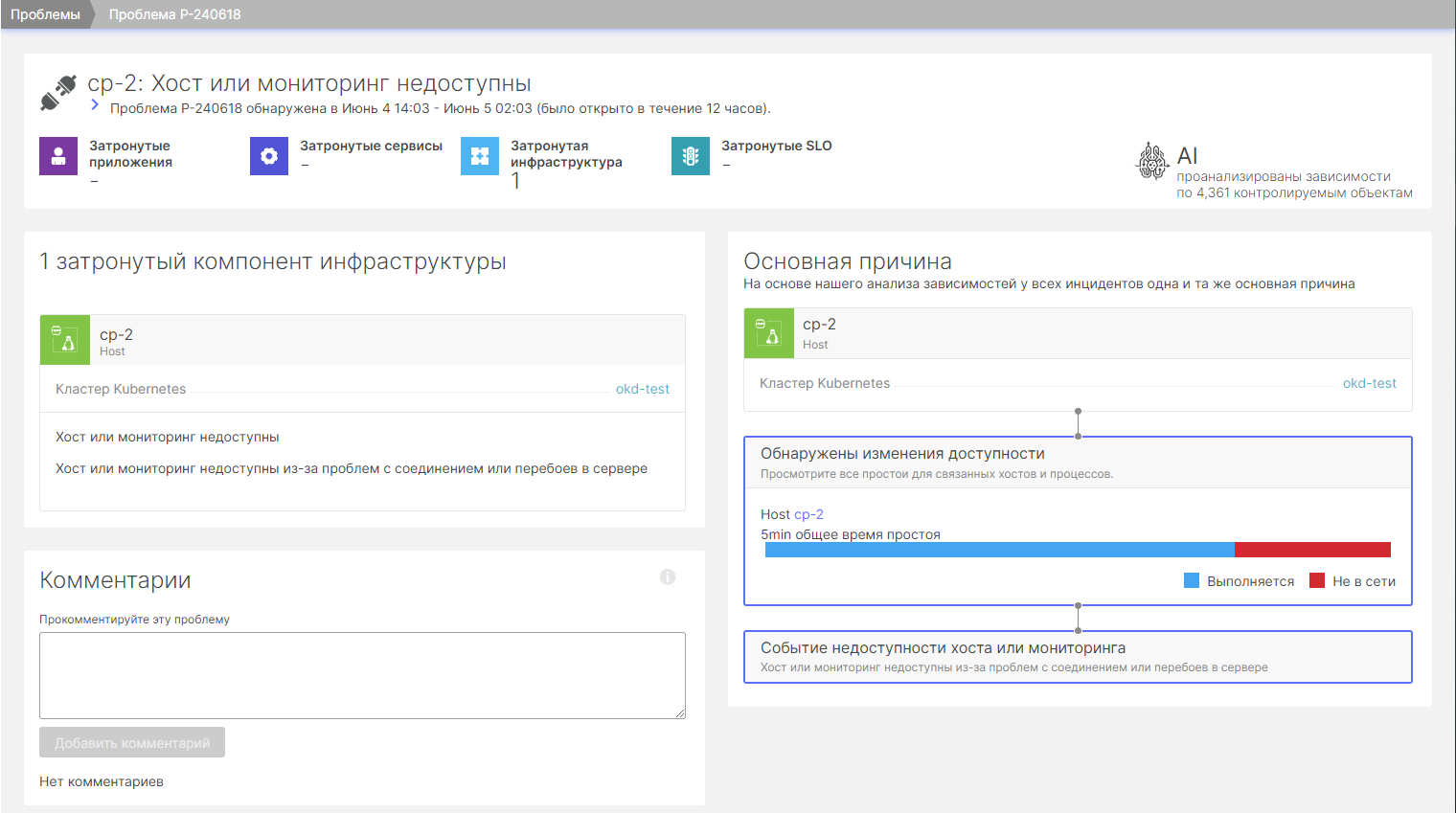Click the purple affected applications icon
Screen dimensions: 1456x813
(58, 156)
